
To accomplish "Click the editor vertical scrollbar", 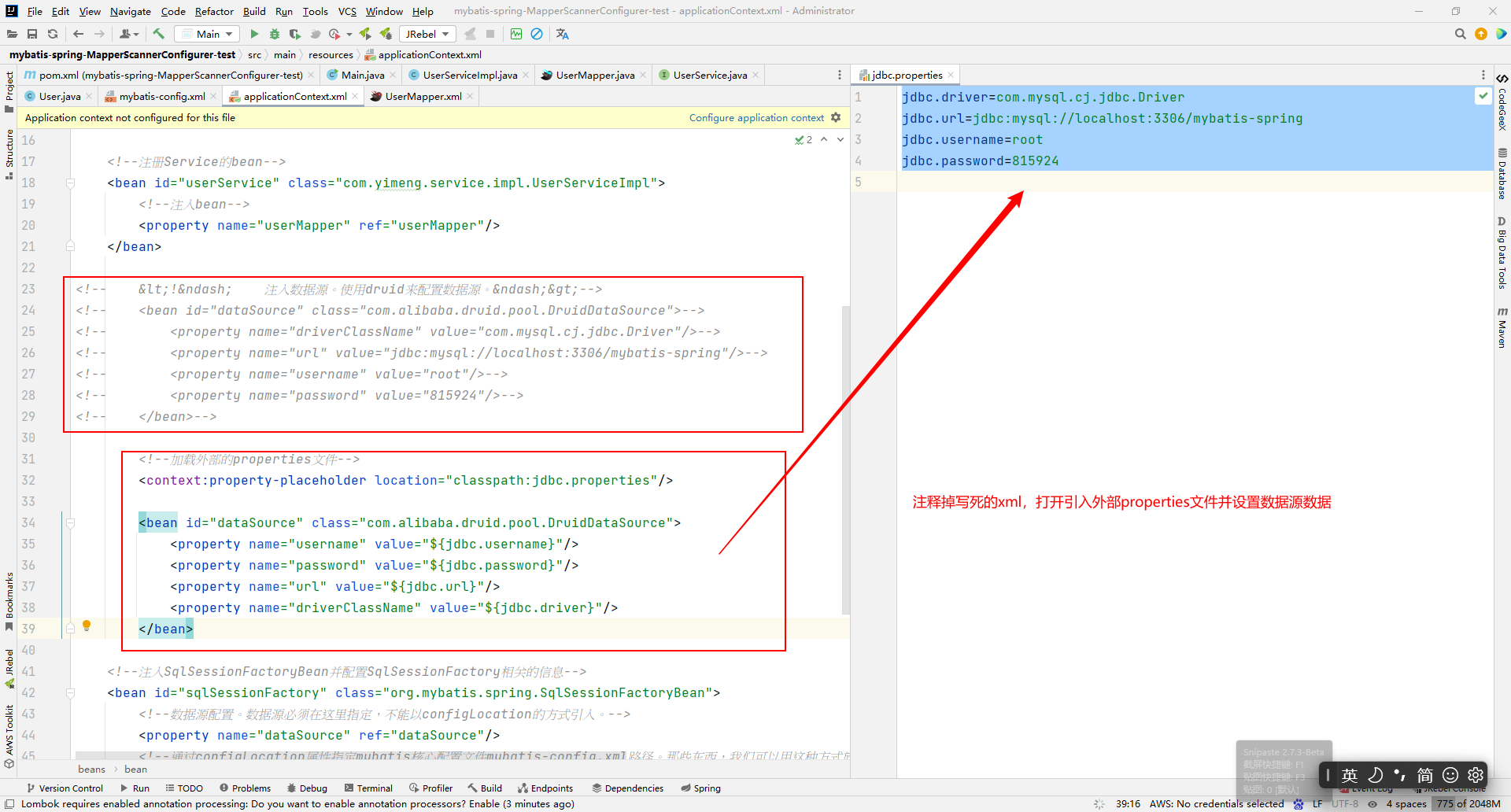I will [846, 459].
